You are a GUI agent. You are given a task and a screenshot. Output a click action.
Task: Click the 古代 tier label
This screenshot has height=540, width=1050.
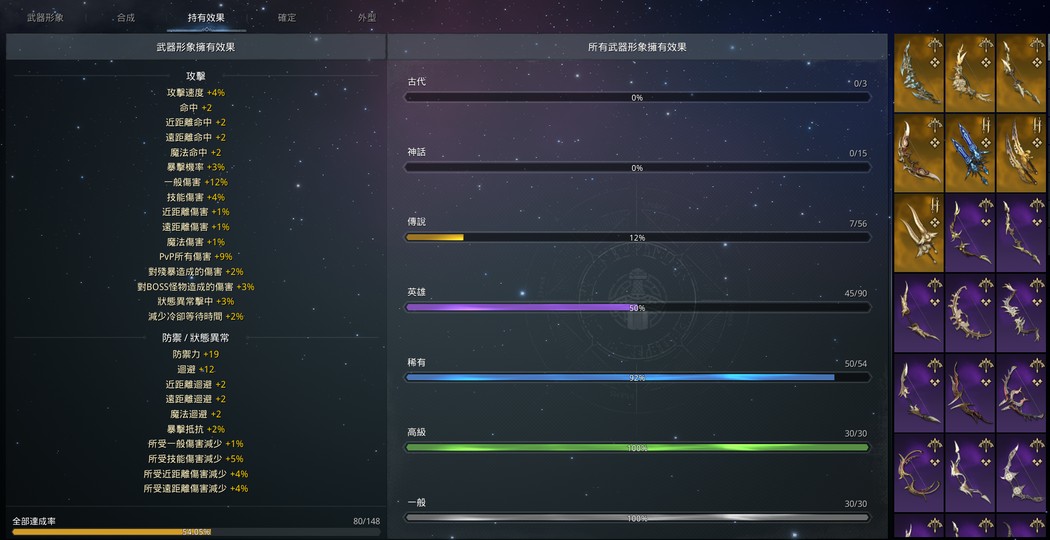pos(416,82)
